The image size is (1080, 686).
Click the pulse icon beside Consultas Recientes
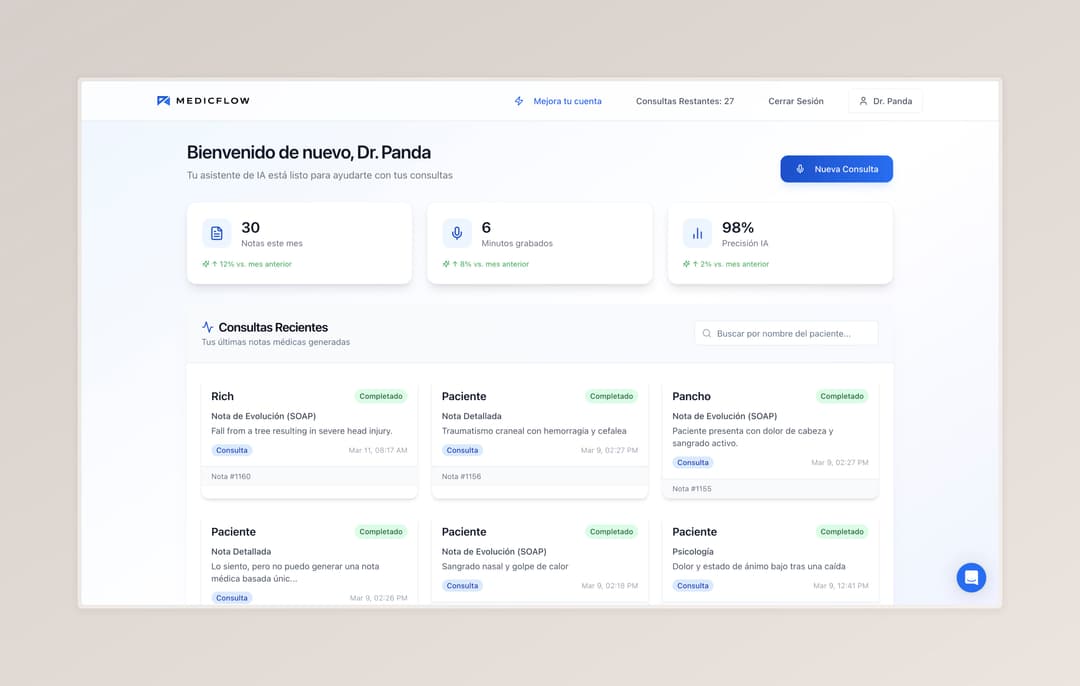click(208, 327)
